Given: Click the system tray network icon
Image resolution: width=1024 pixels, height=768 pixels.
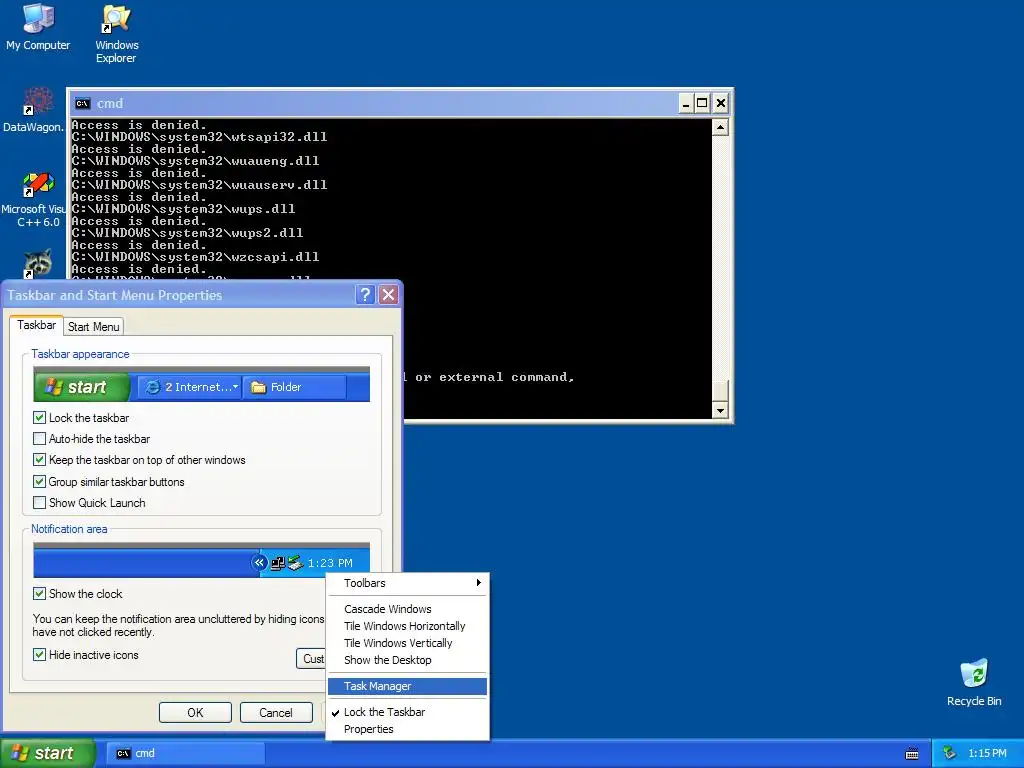Looking at the screenshot, I should point(949,753).
